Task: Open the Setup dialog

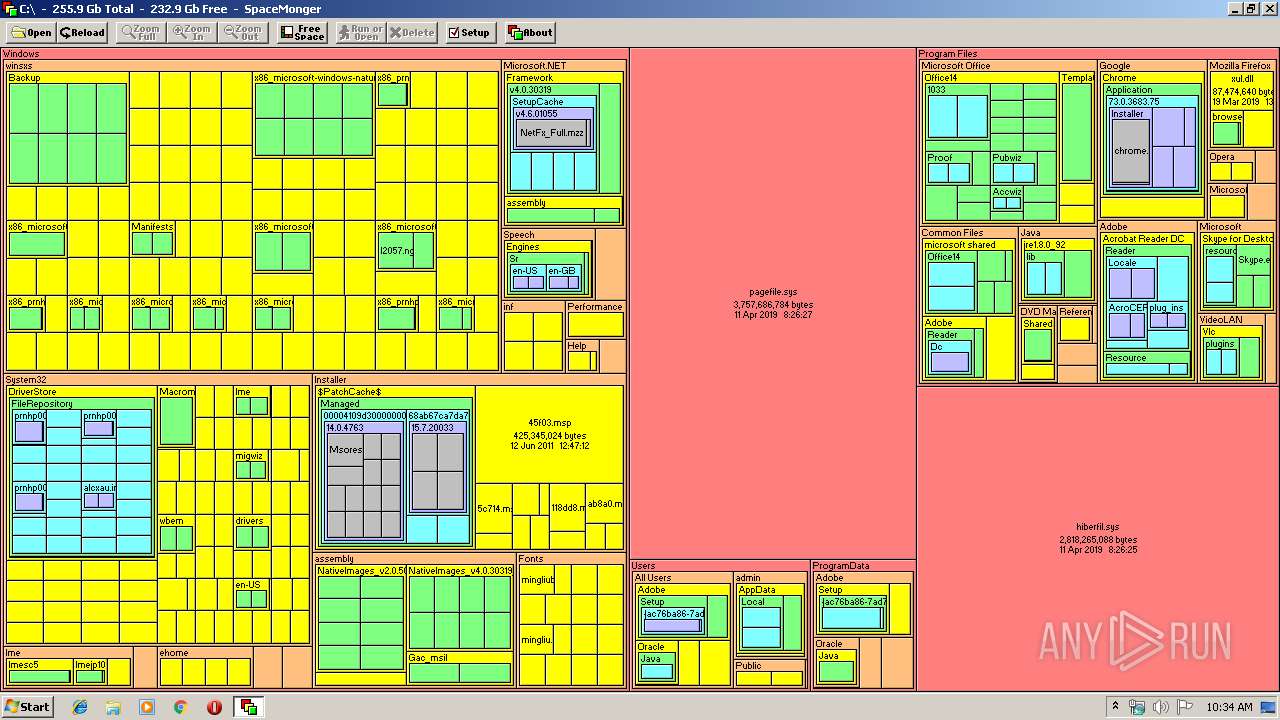Action: pos(469,32)
